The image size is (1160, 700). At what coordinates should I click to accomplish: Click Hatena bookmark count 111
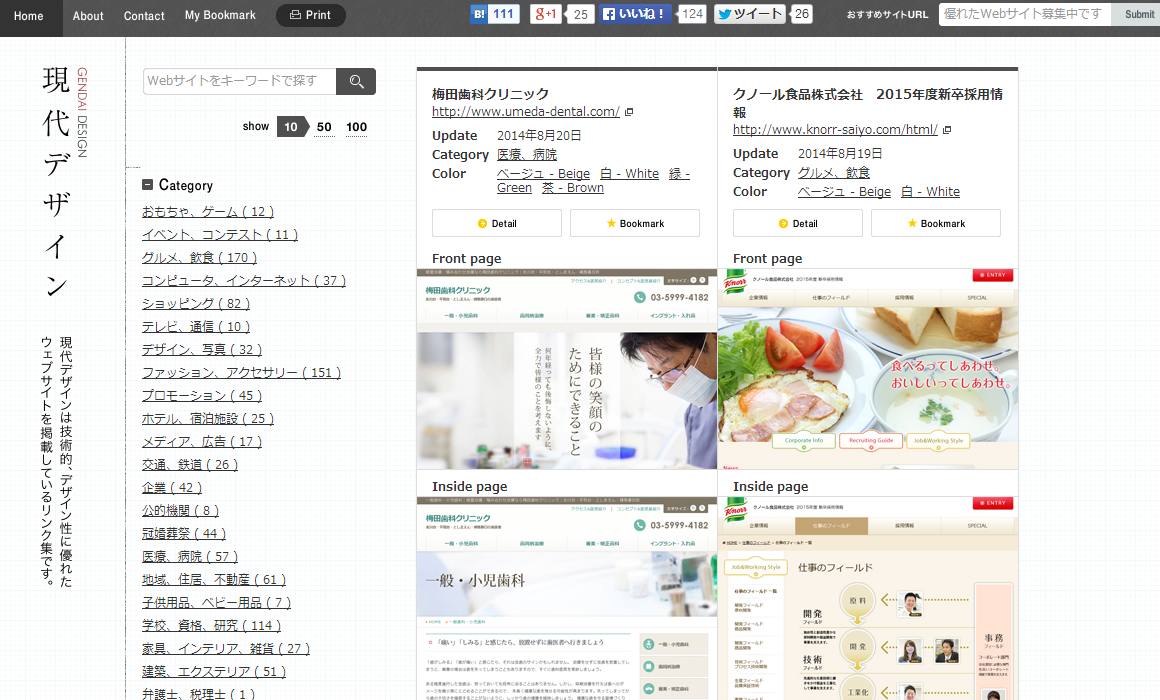point(504,14)
